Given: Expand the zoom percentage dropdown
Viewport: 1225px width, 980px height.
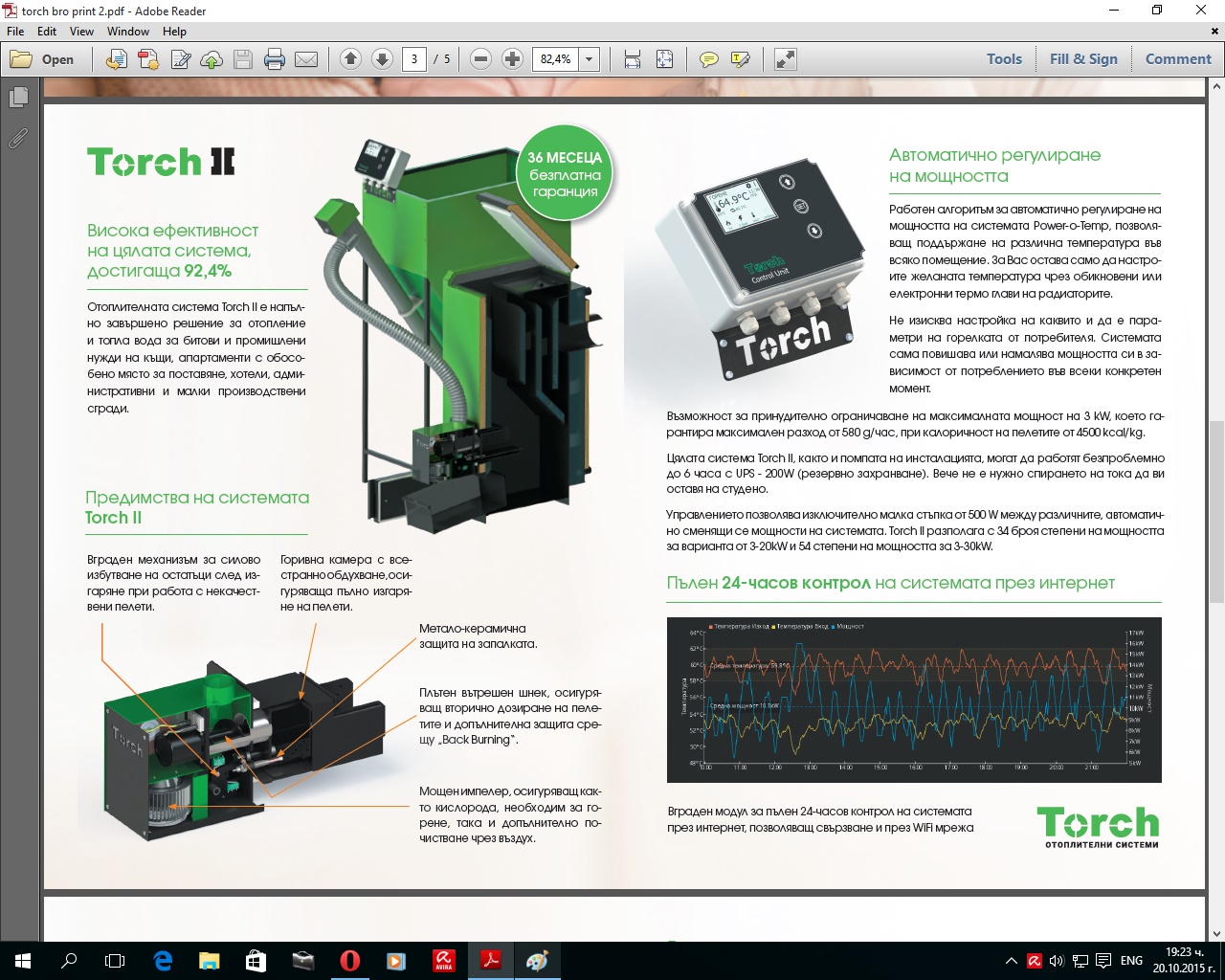Looking at the screenshot, I should (590, 59).
